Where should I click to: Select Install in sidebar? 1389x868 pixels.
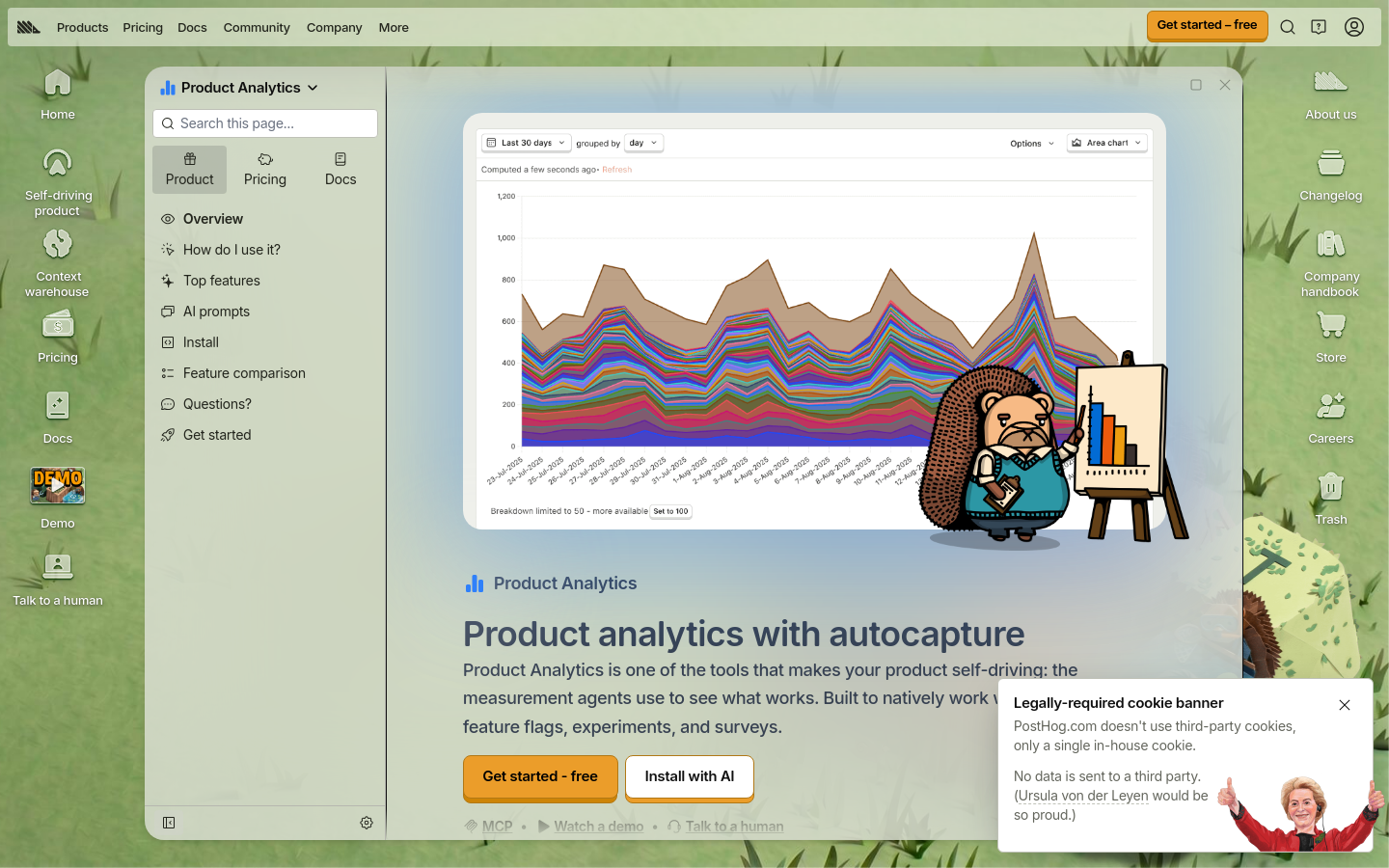click(x=265, y=342)
